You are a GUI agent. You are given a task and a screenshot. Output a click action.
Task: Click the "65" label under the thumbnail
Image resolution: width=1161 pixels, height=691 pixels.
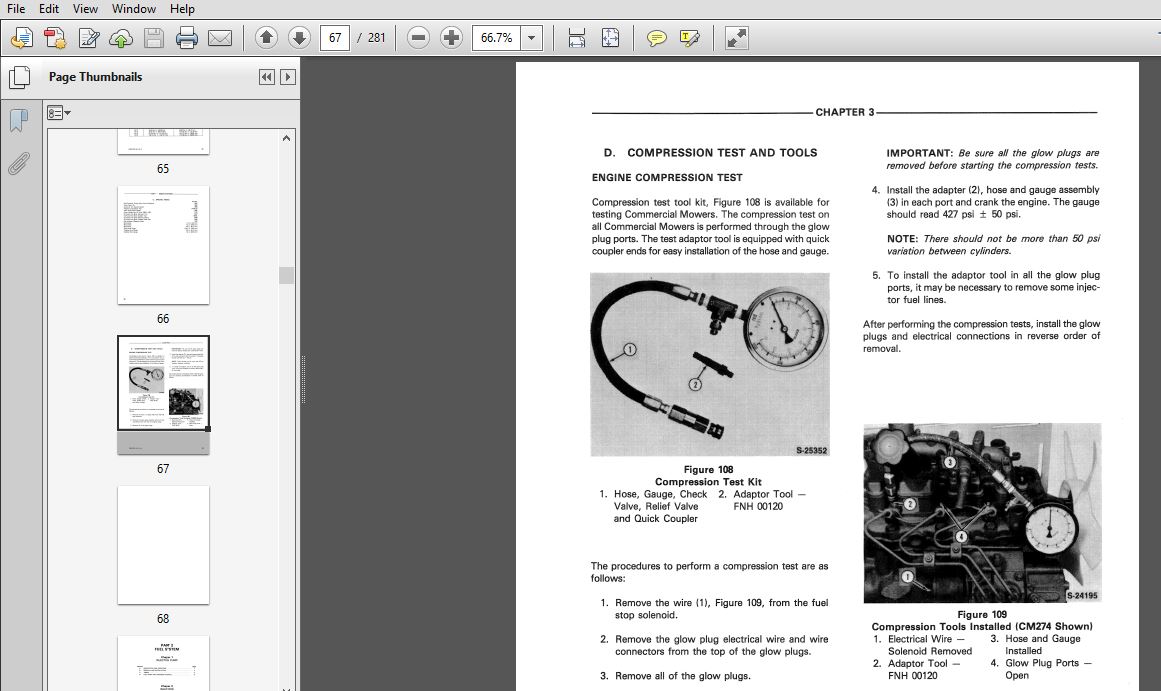[x=163, y=169]
